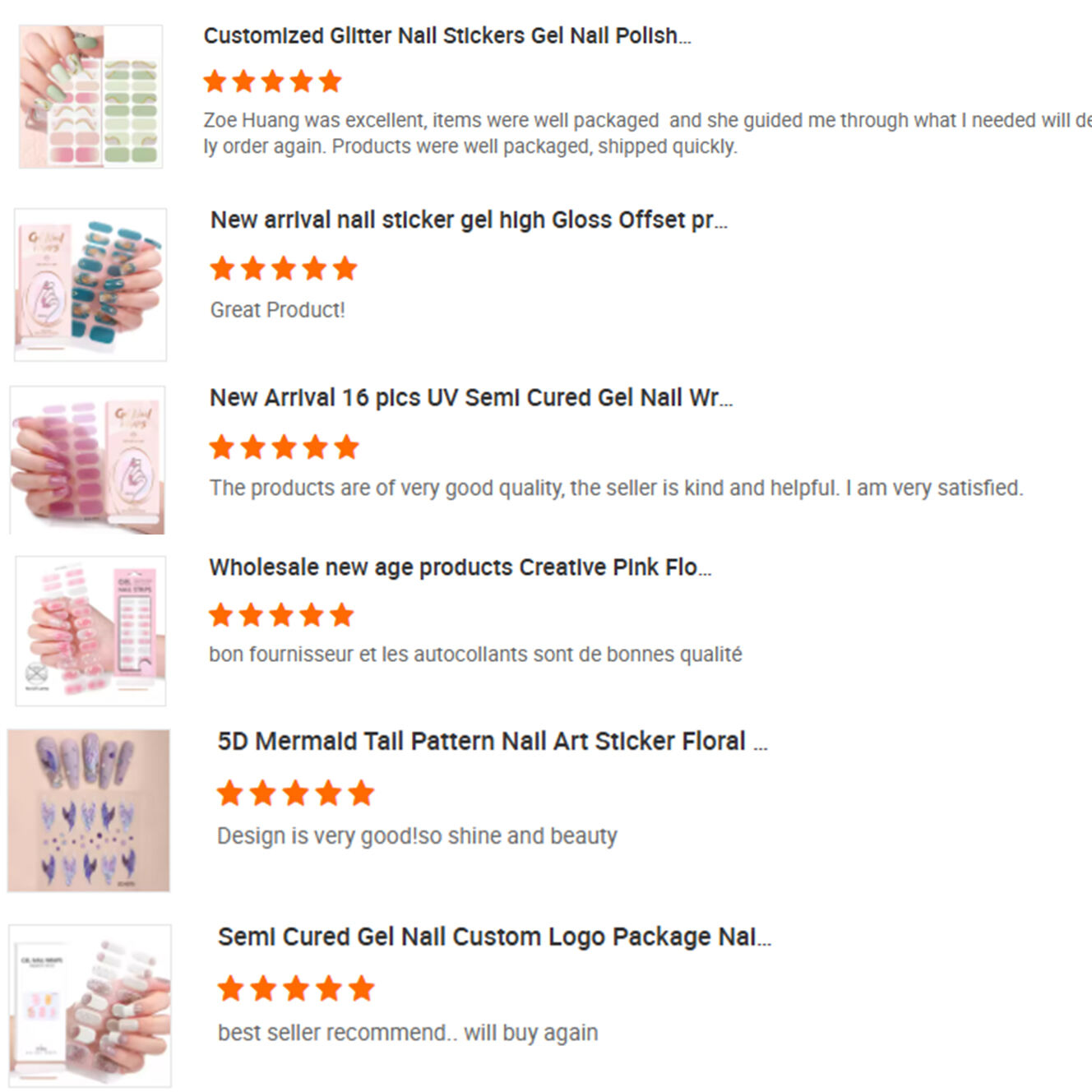
Task: Click the five-star rating above "Great Product!" review
Action: click(284, 268)
